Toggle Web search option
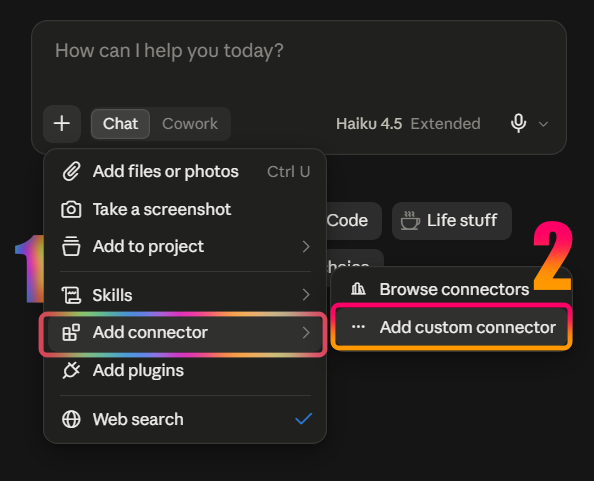This screenshot has width=594, height=481. [186, 419]
